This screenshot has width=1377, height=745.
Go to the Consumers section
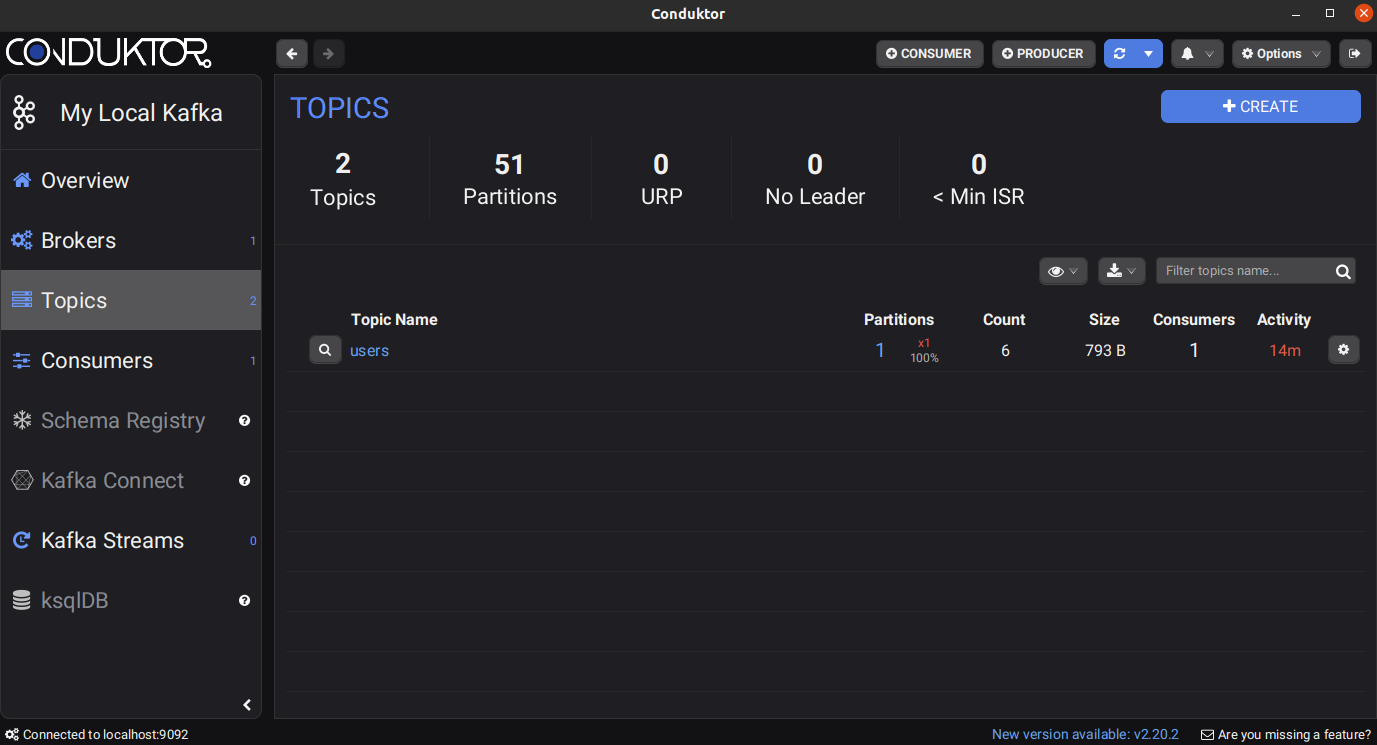coord(131,361)
